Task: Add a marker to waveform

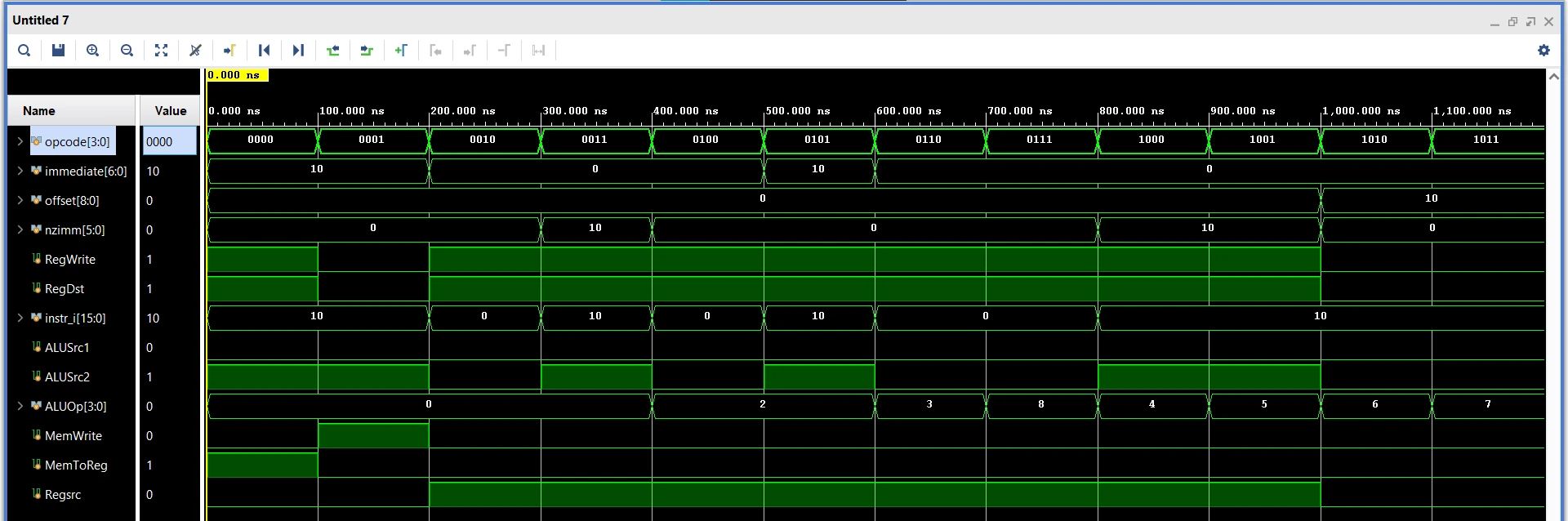Action: click(x=401, y=51)
